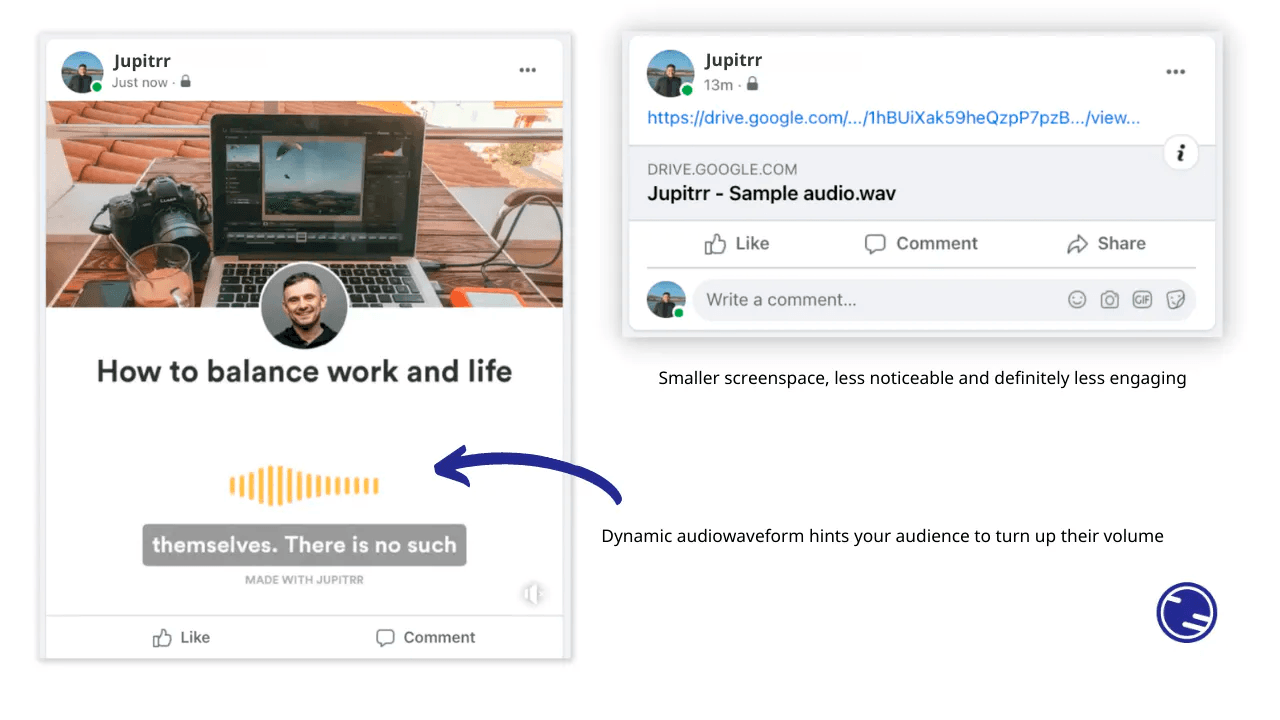Click commenter avatar next to comment box
Image resolution: width=1280 pixels, height=720 pixels.
(666, 300)
